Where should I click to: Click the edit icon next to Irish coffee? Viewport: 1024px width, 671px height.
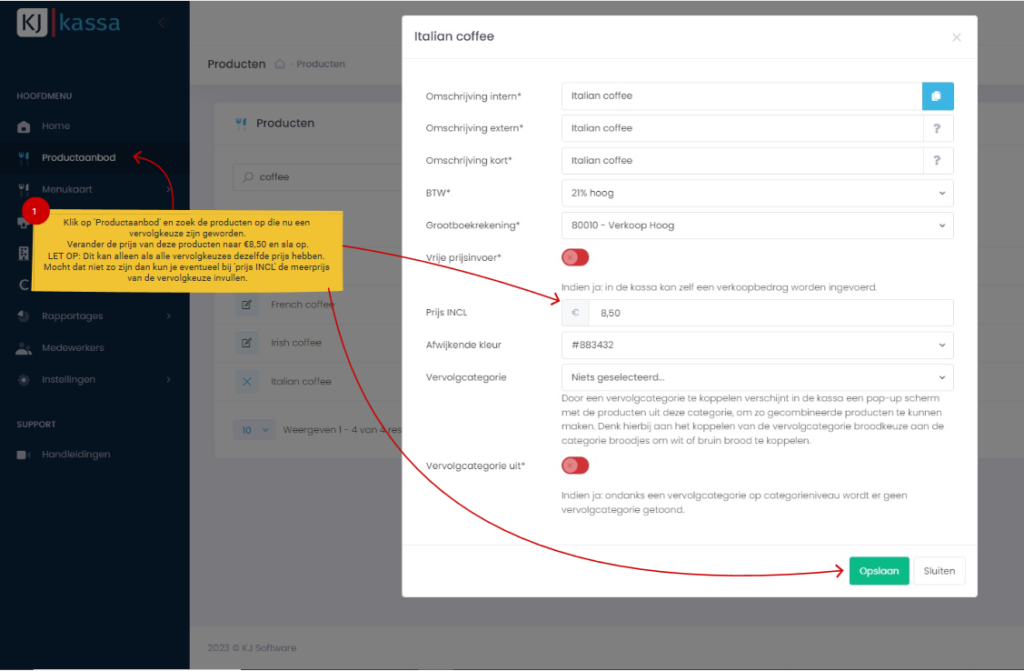tap(247, 343)
